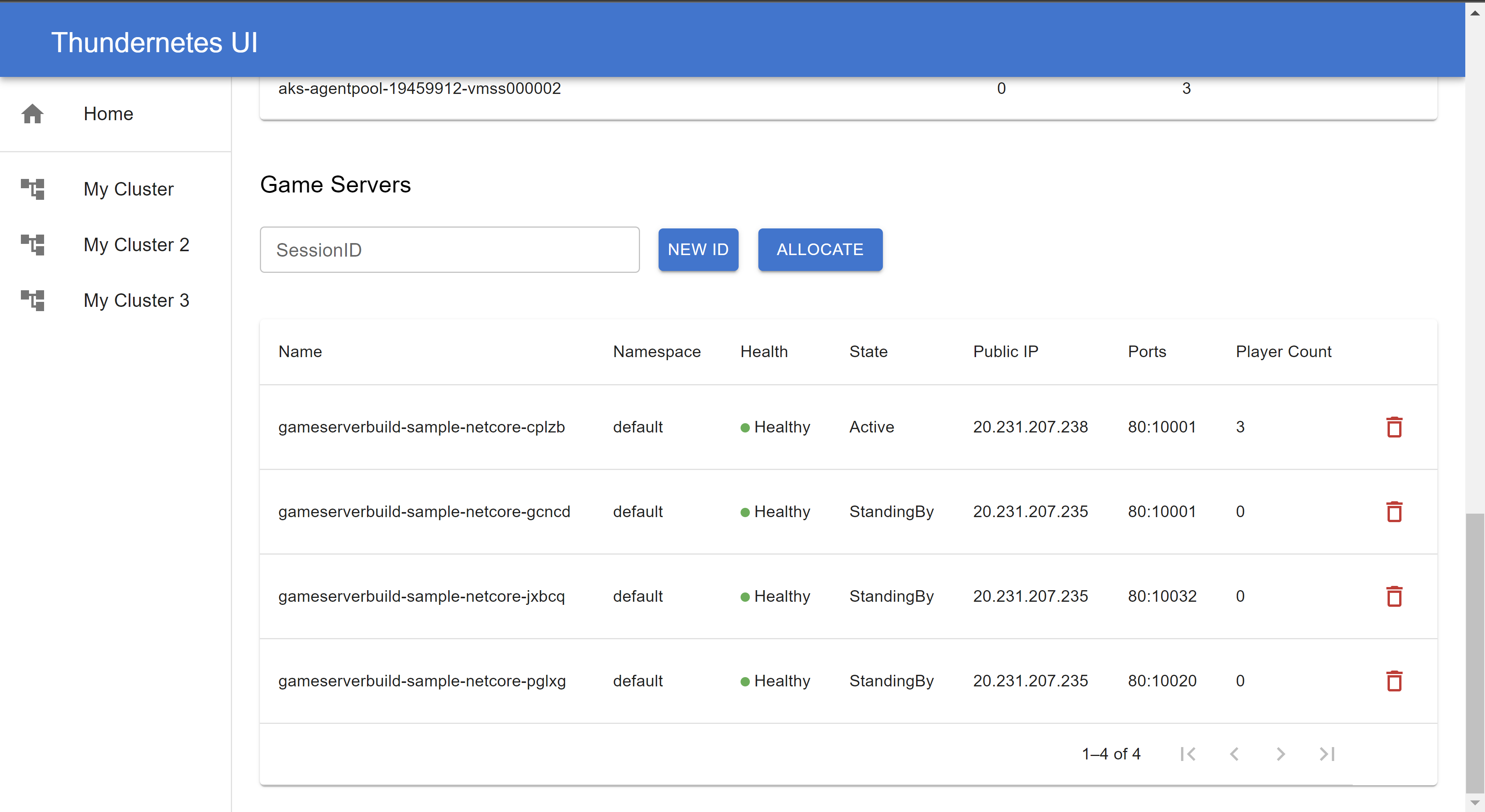Go to first page of game servers
Image resolution: width=1485 pixels, height=812 pixels.
(1188, 754)
